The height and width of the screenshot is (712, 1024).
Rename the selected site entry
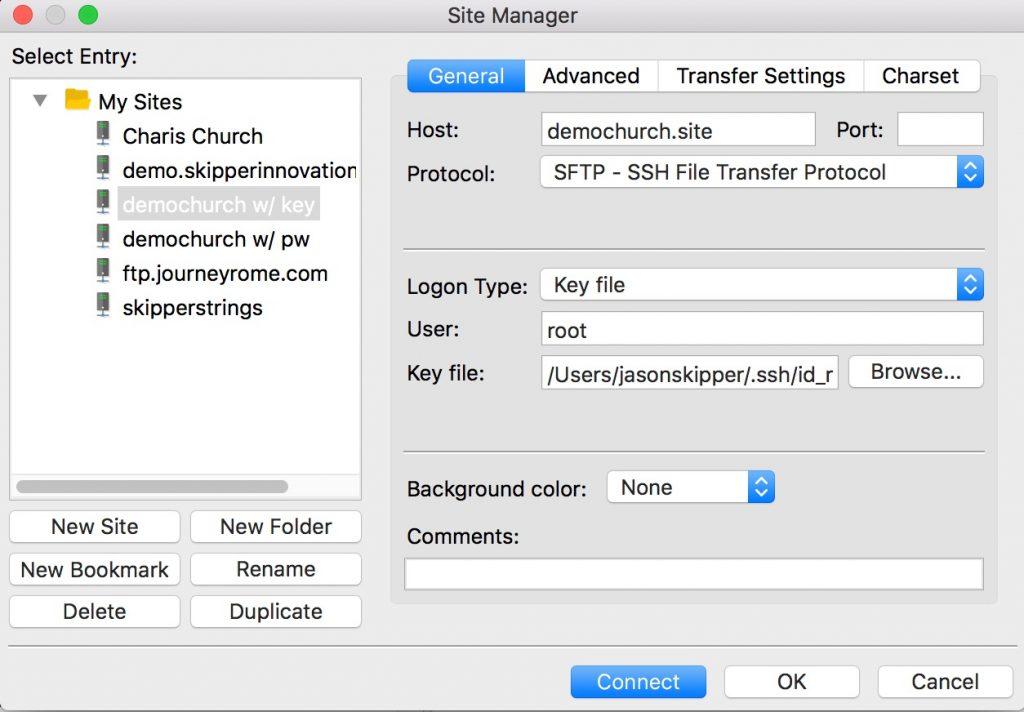pos(276,570)
